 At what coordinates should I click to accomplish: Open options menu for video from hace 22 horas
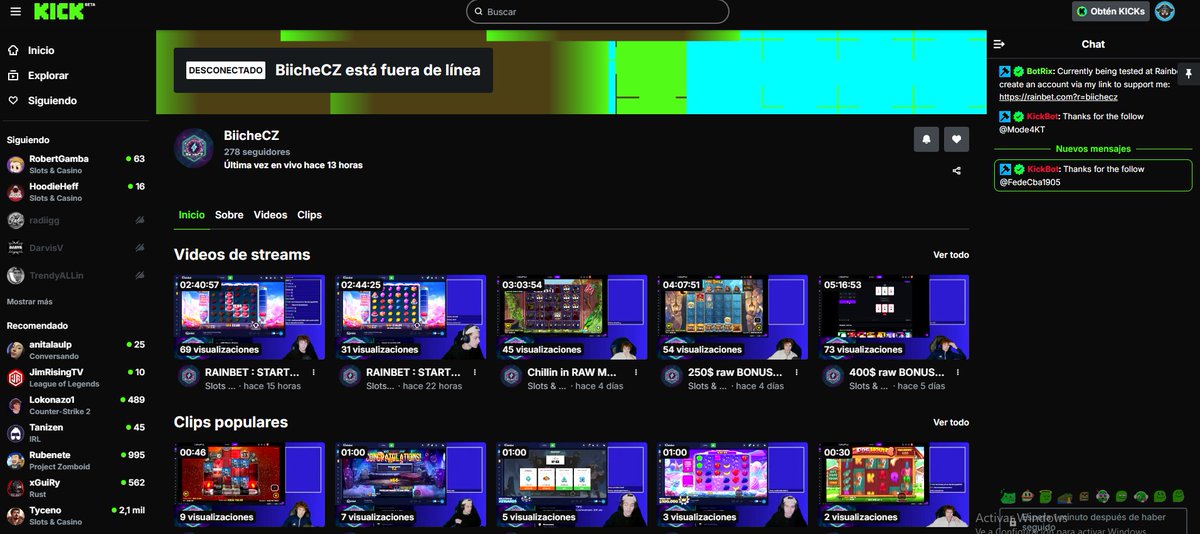pos(474,372)
